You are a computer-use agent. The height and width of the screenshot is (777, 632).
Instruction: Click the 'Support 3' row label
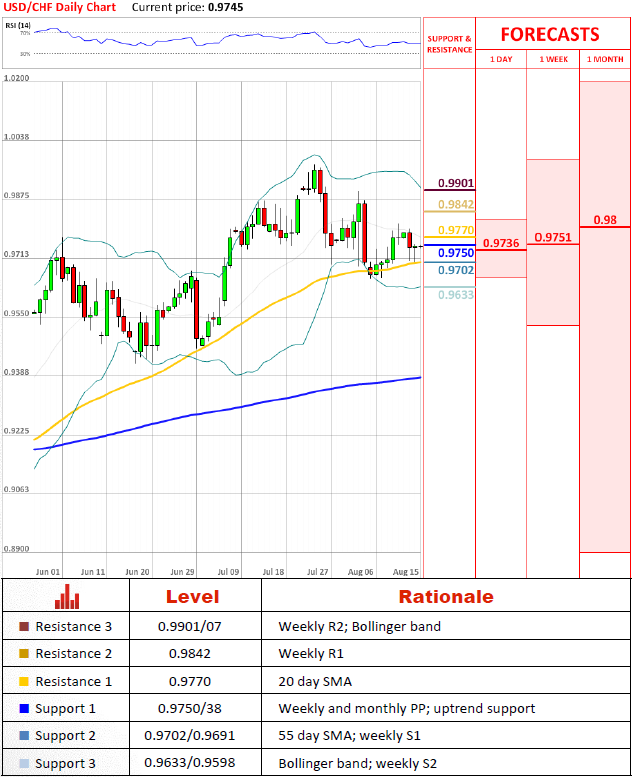click(65, 763)
